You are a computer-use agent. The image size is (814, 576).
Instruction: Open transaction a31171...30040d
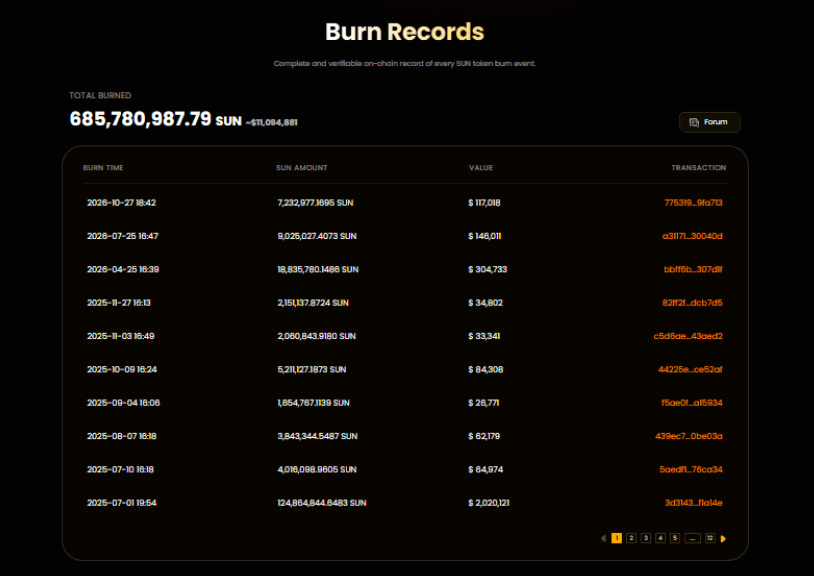click(692, 236)
